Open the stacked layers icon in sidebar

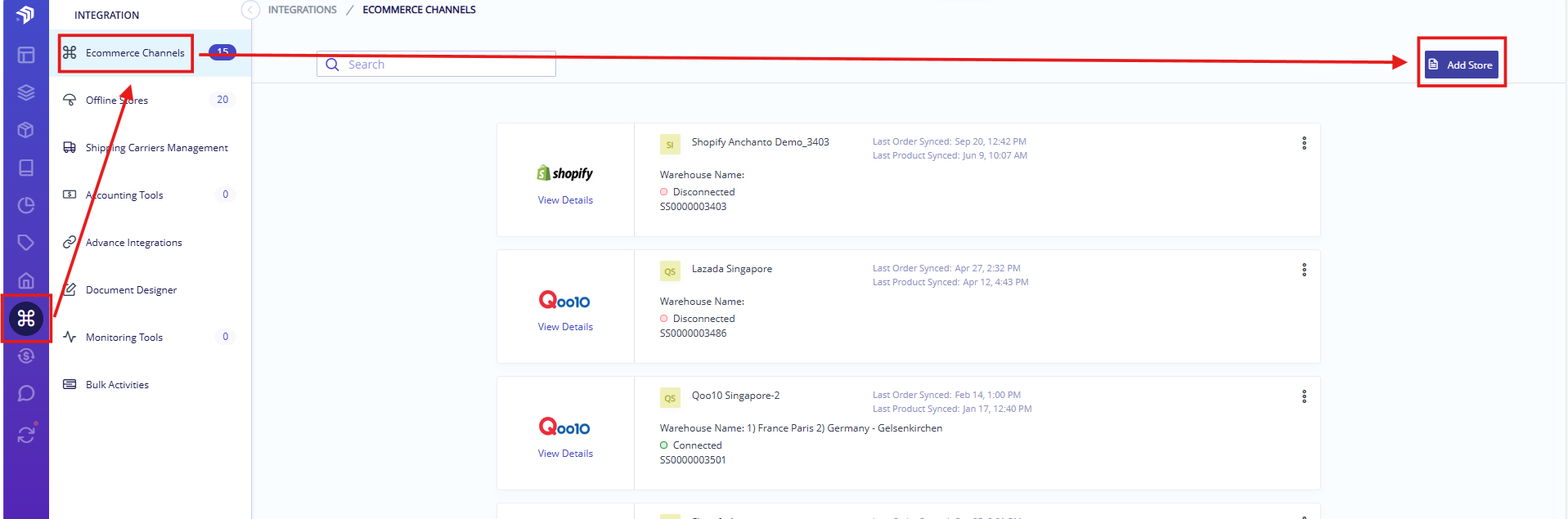pyautogui.click(x=26, y=92)
